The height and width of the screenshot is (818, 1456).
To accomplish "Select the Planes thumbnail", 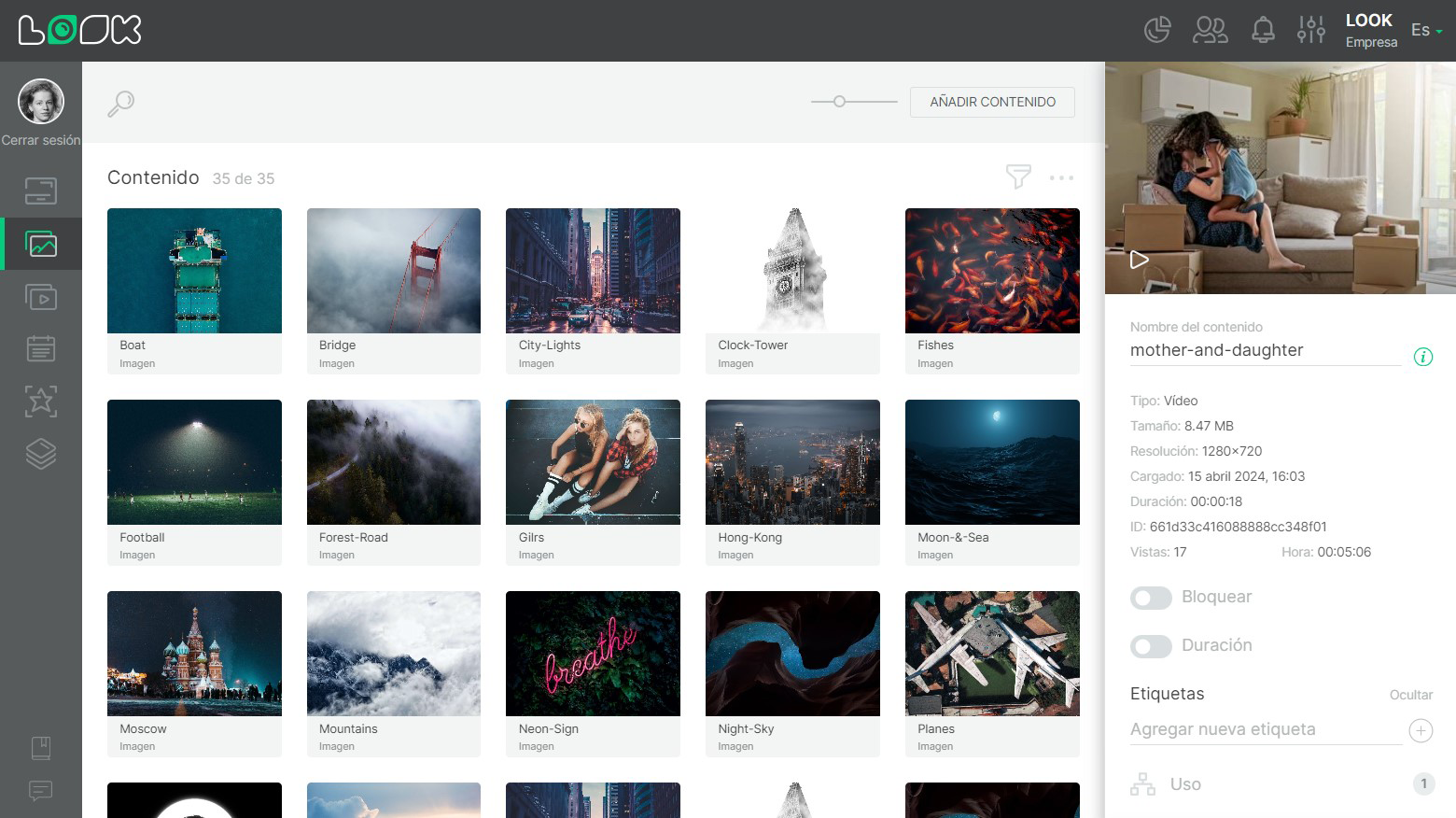I will (x=992, y=654).
